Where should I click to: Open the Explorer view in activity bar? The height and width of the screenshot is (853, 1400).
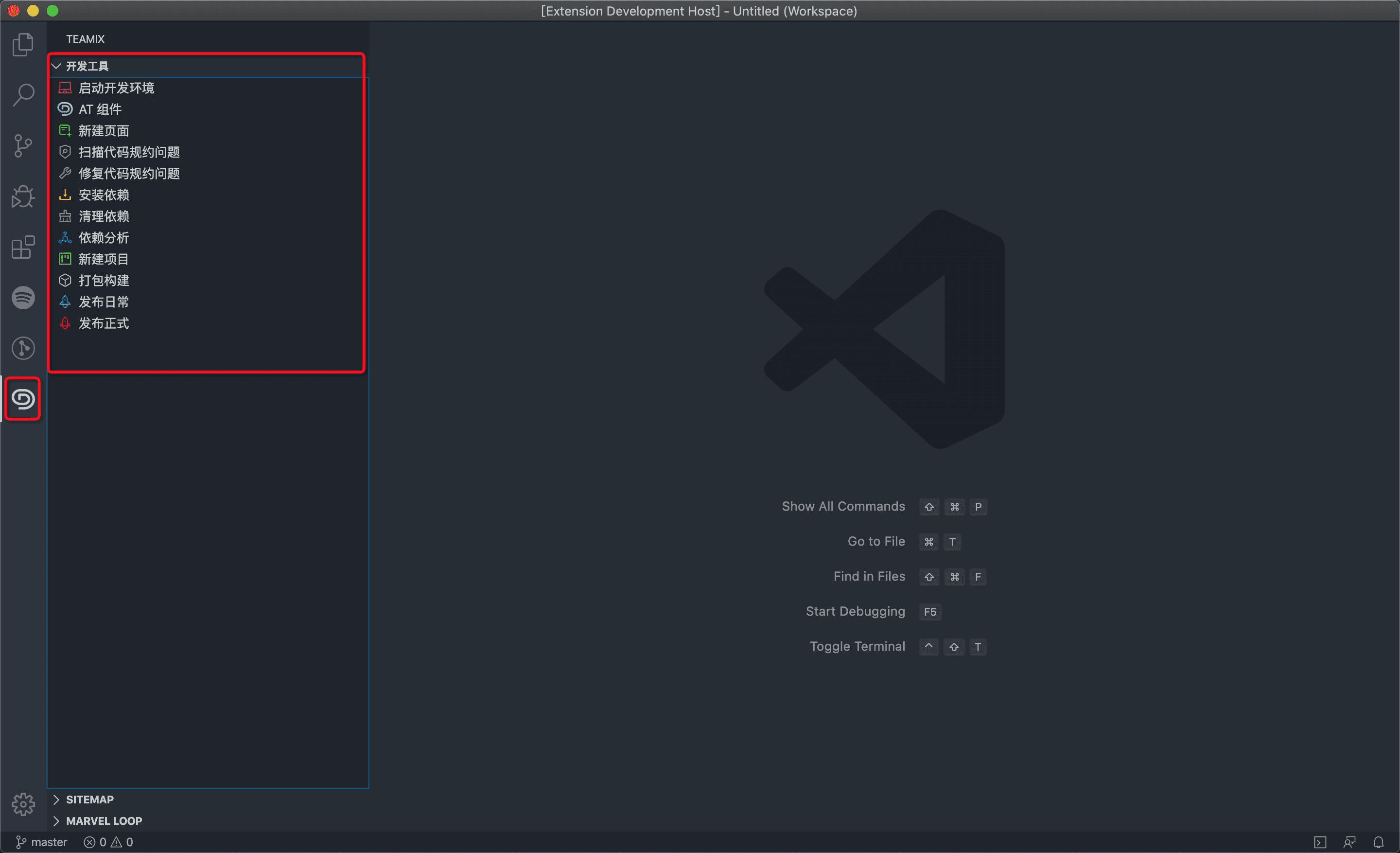pyautogui.click(x=23, y=44)
